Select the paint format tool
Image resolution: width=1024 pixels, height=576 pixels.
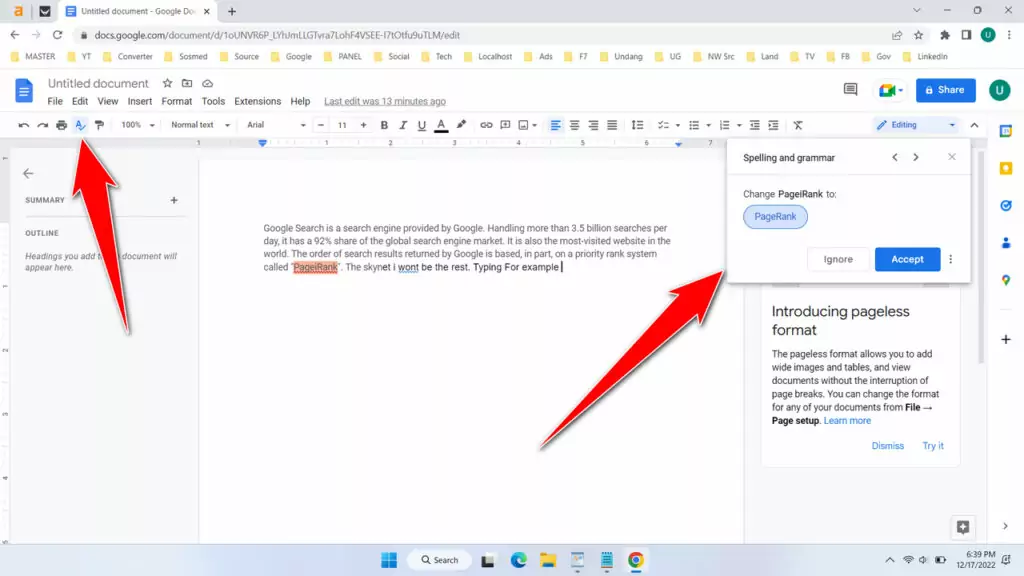pos(99,125)
